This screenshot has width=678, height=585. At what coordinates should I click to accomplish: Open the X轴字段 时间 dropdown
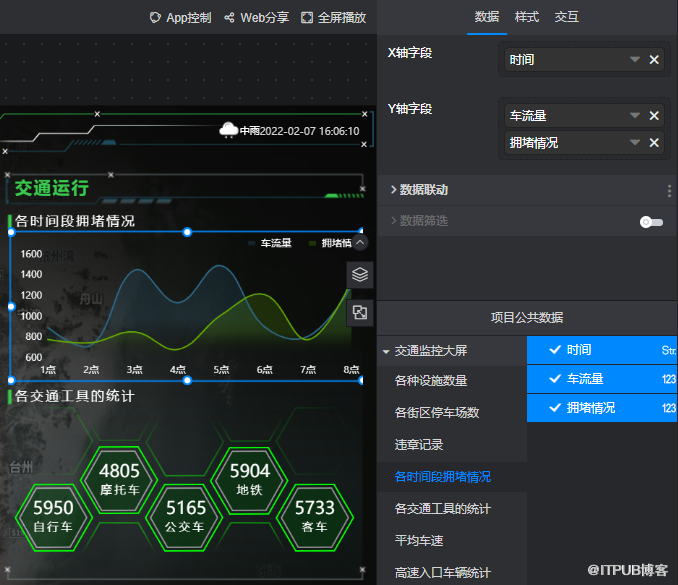634,60
